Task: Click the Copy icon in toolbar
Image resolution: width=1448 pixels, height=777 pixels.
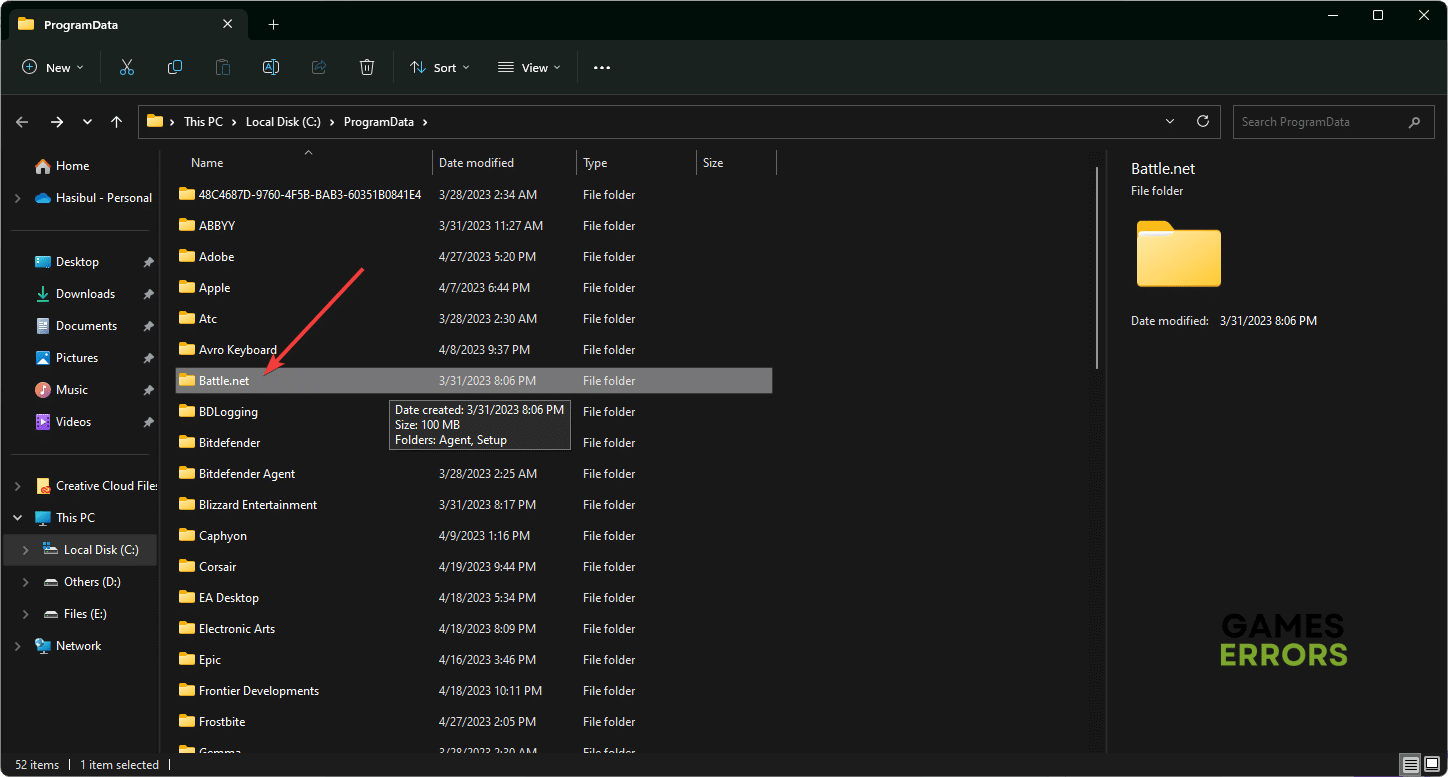Action: 175,67
